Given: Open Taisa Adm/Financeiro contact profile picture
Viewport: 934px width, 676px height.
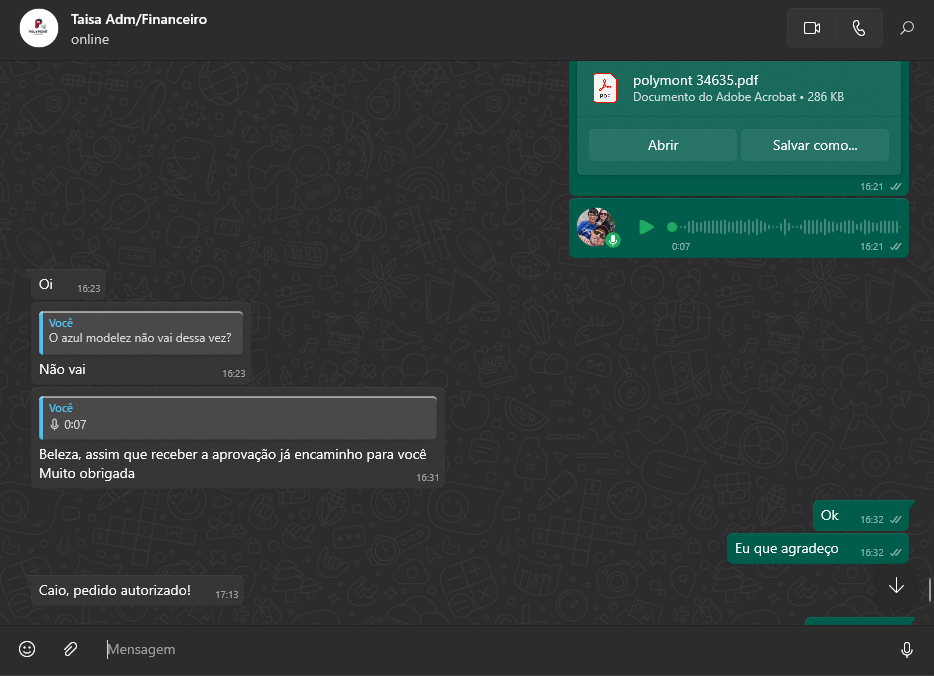Looking at the screenshot, I should point(39,28).
